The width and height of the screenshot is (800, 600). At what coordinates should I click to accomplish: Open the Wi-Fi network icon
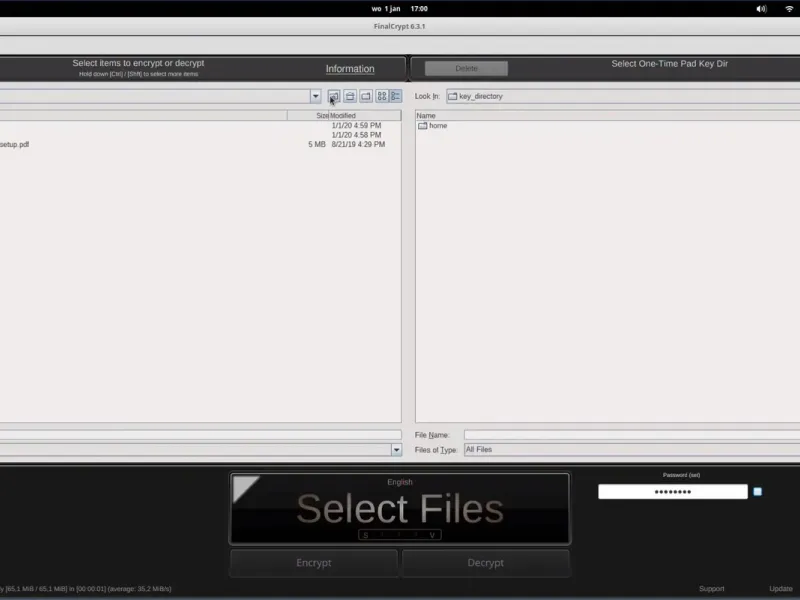pyautogui.click(x=789, y=9)
